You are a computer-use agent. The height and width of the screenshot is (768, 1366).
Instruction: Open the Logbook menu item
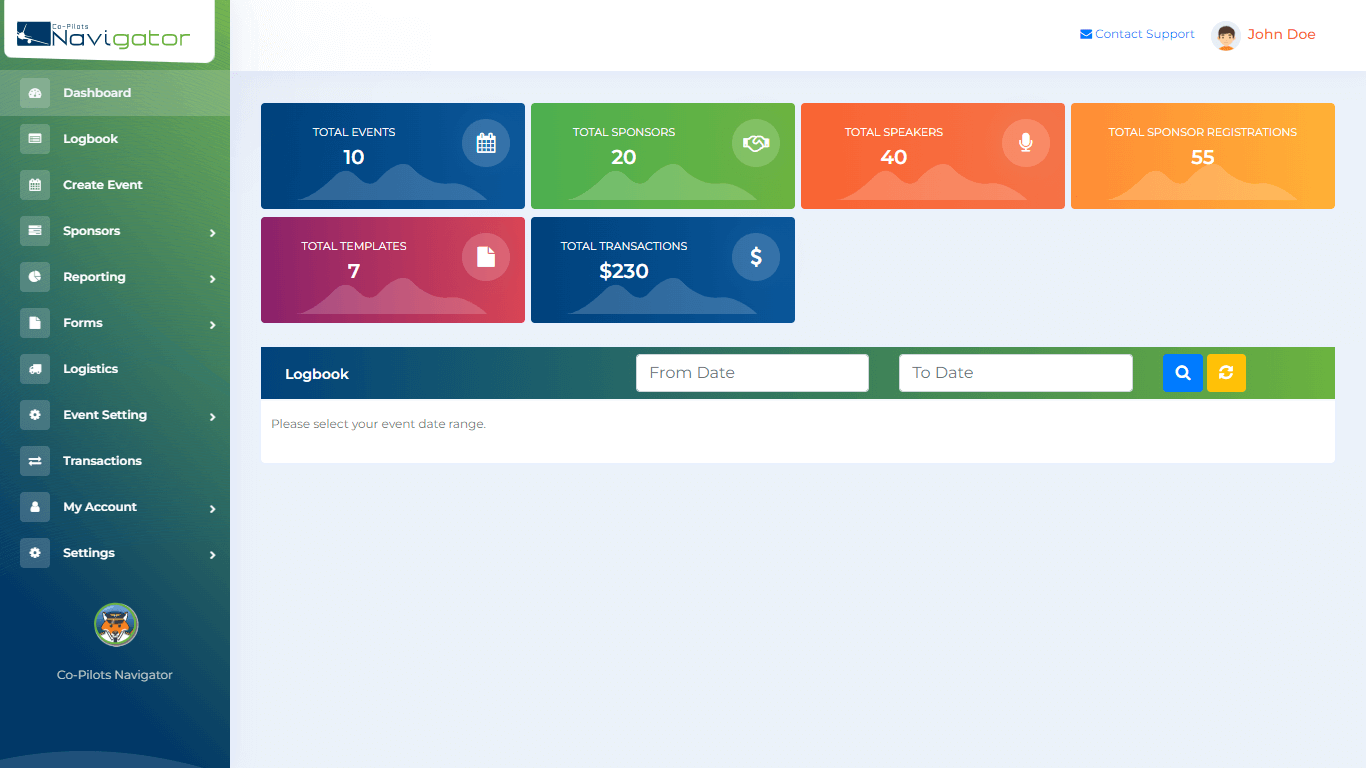click(x=90, y=139)
